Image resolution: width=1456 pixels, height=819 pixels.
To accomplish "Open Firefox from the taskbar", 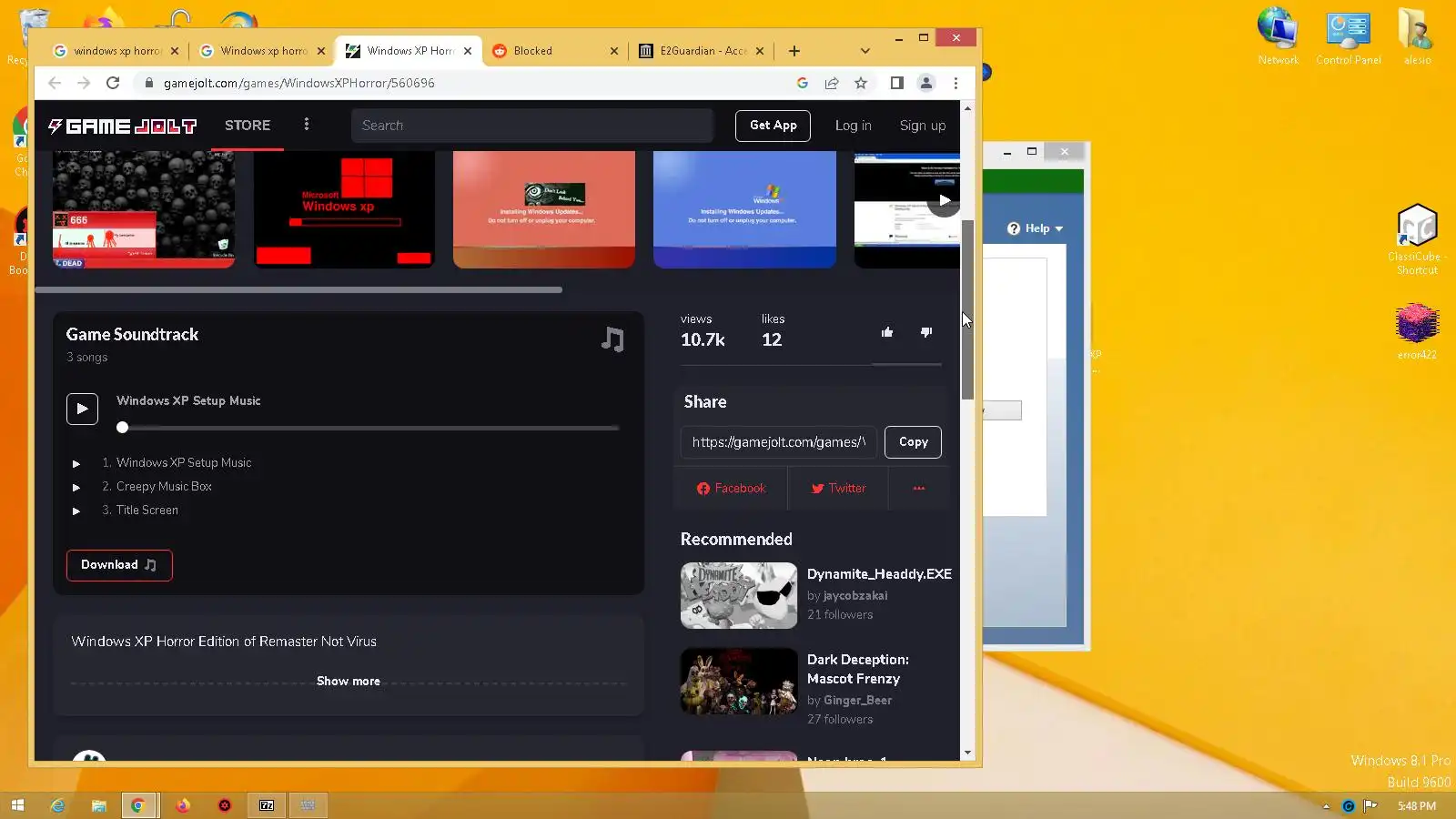I will point(182,805).
